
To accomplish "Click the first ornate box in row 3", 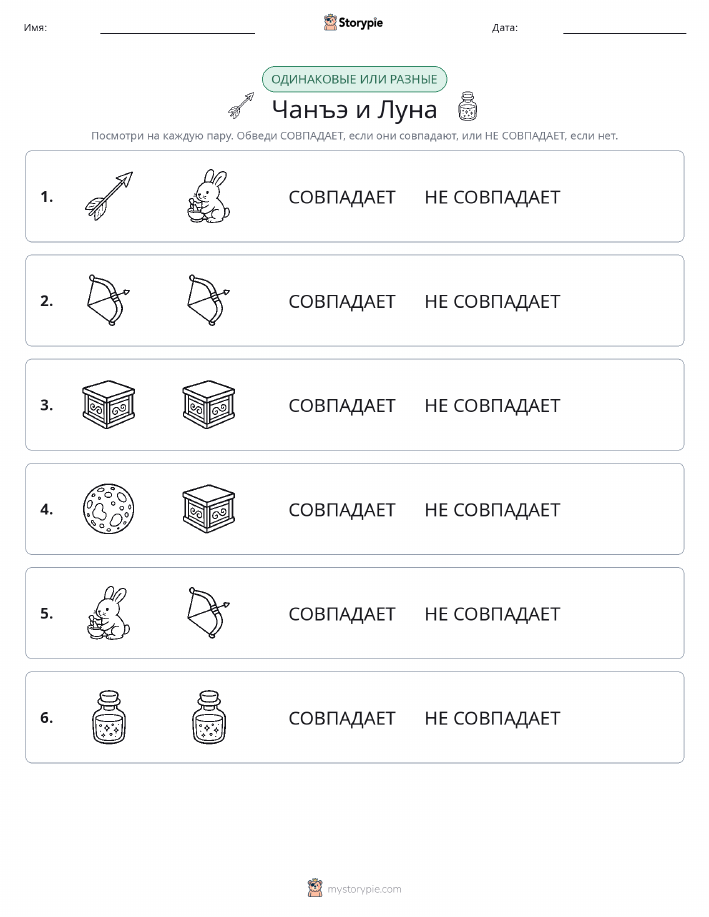I will point(109,405).
